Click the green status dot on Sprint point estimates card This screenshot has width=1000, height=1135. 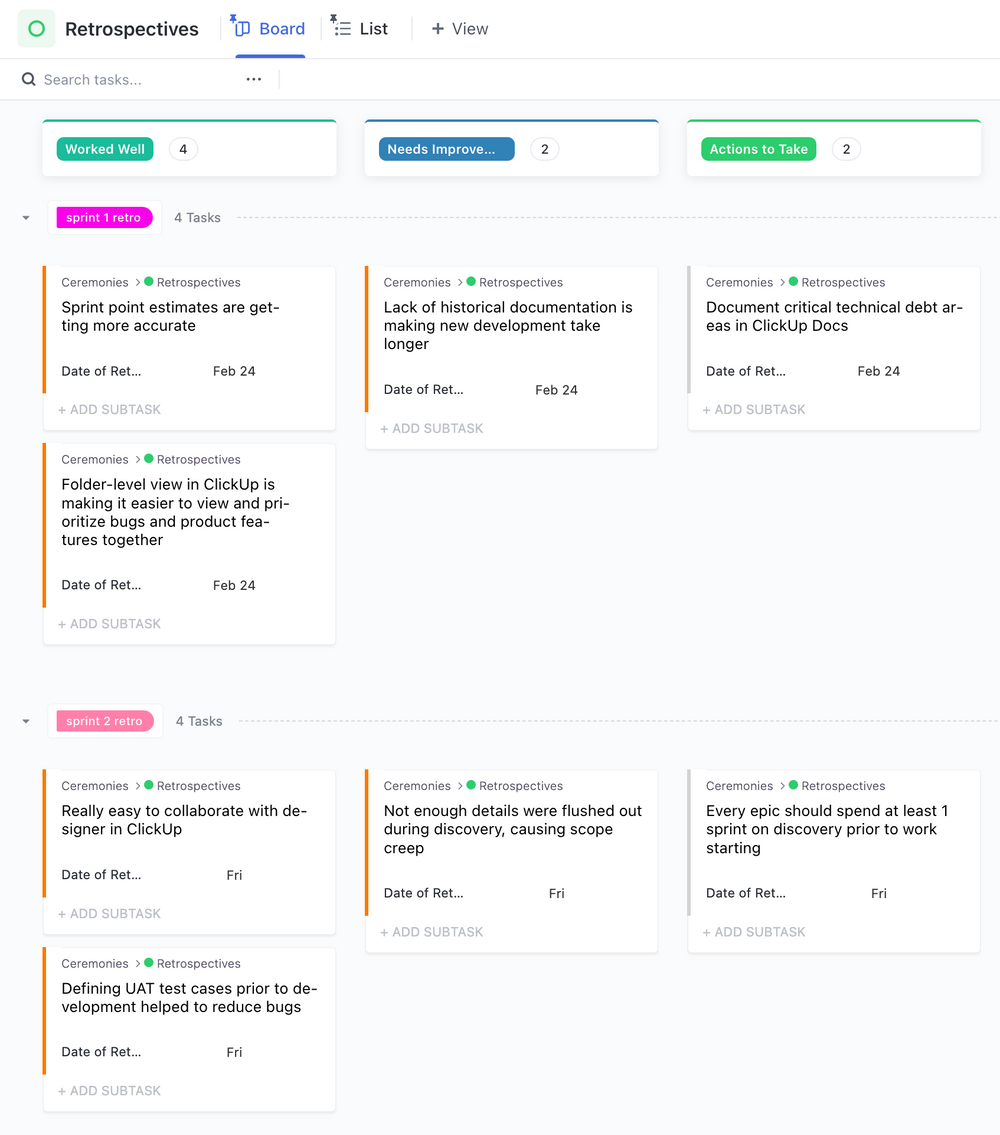150,282
